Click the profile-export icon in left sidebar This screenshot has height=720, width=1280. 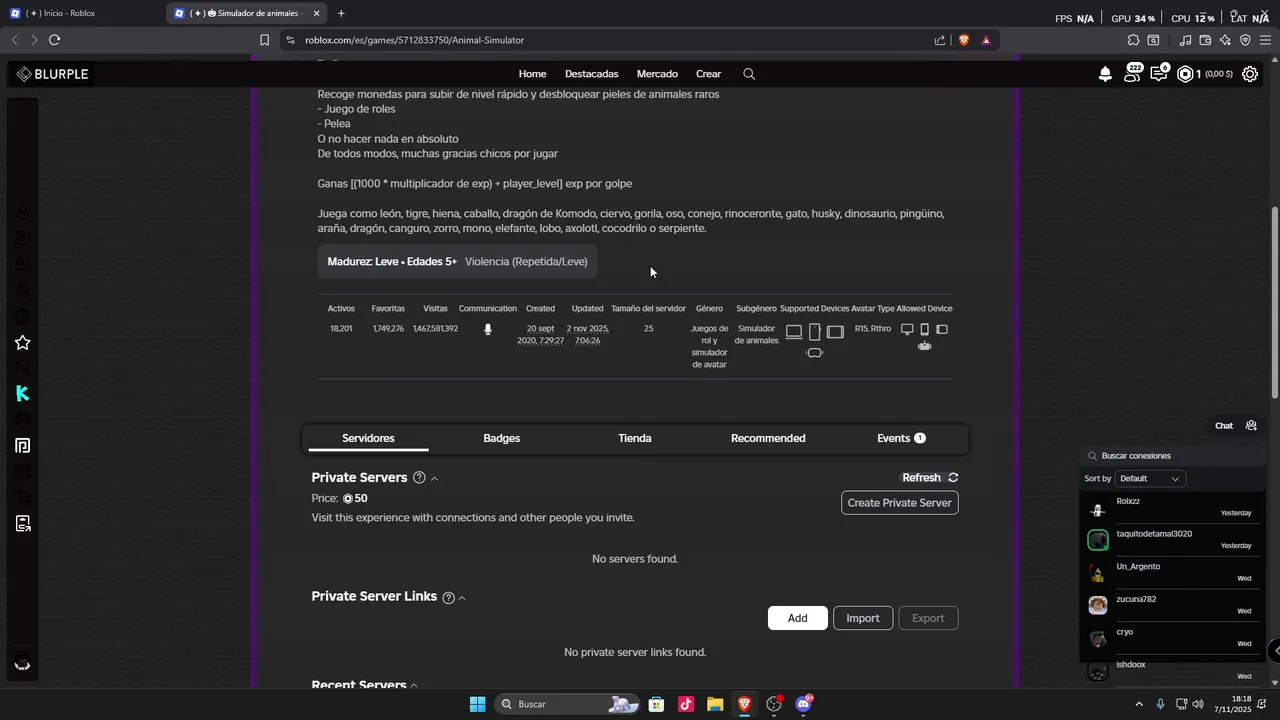tap(22, 524)
